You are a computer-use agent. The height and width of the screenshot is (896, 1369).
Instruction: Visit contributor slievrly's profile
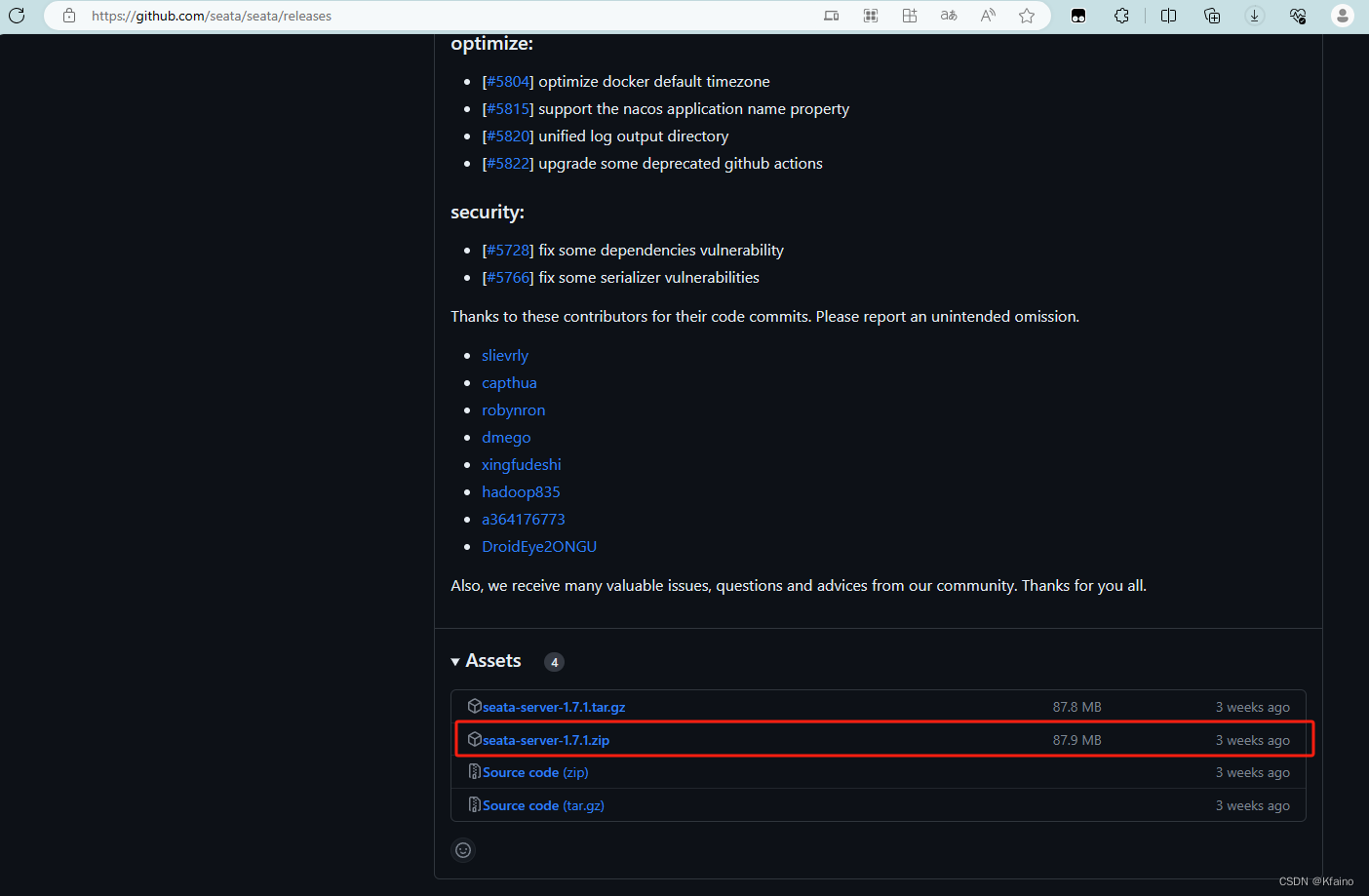(x=505, y=356)
